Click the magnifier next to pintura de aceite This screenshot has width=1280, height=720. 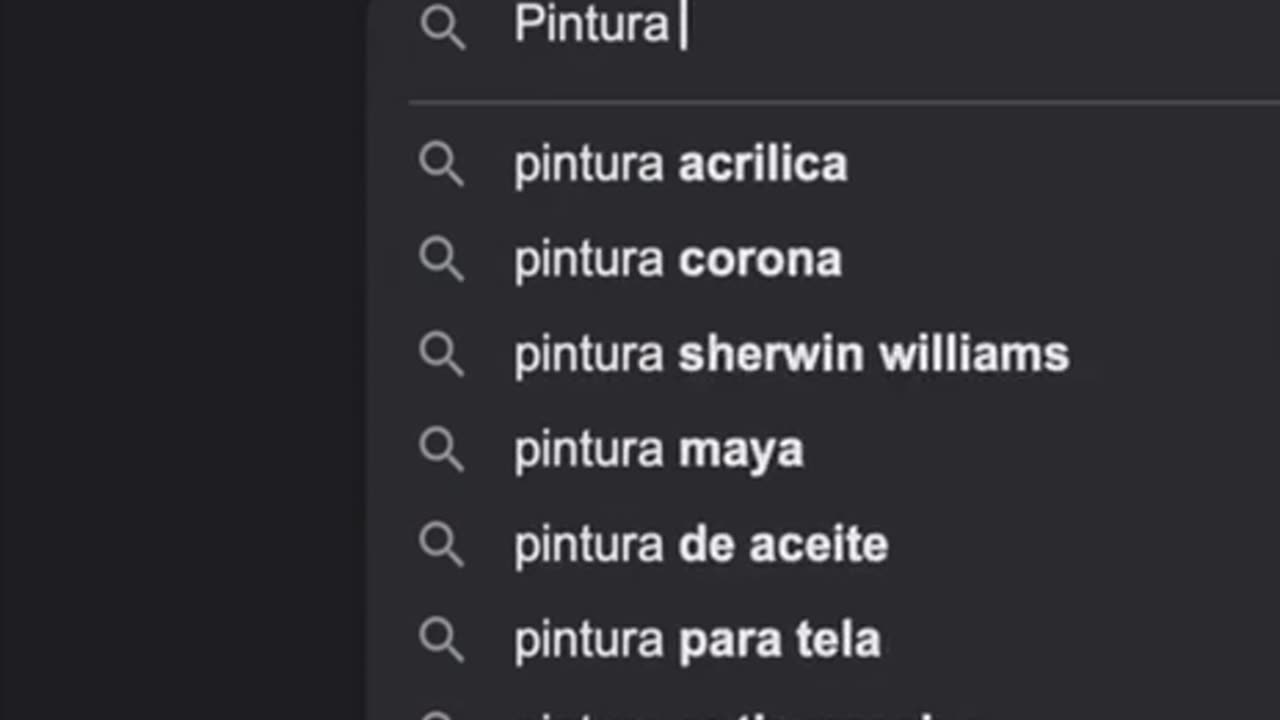[x=441, y=544]
